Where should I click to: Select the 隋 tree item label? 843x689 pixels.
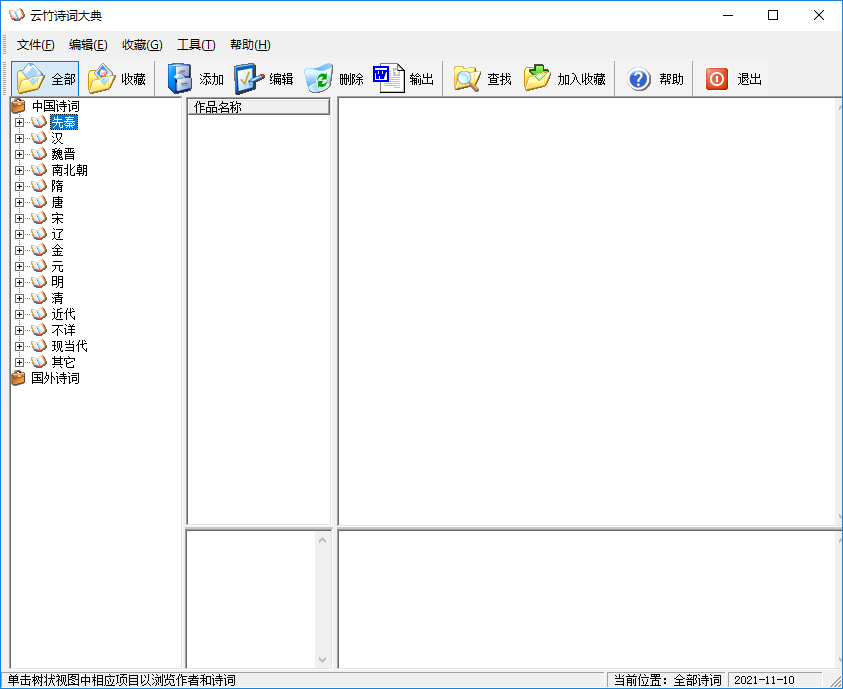(x=58, y=186)
